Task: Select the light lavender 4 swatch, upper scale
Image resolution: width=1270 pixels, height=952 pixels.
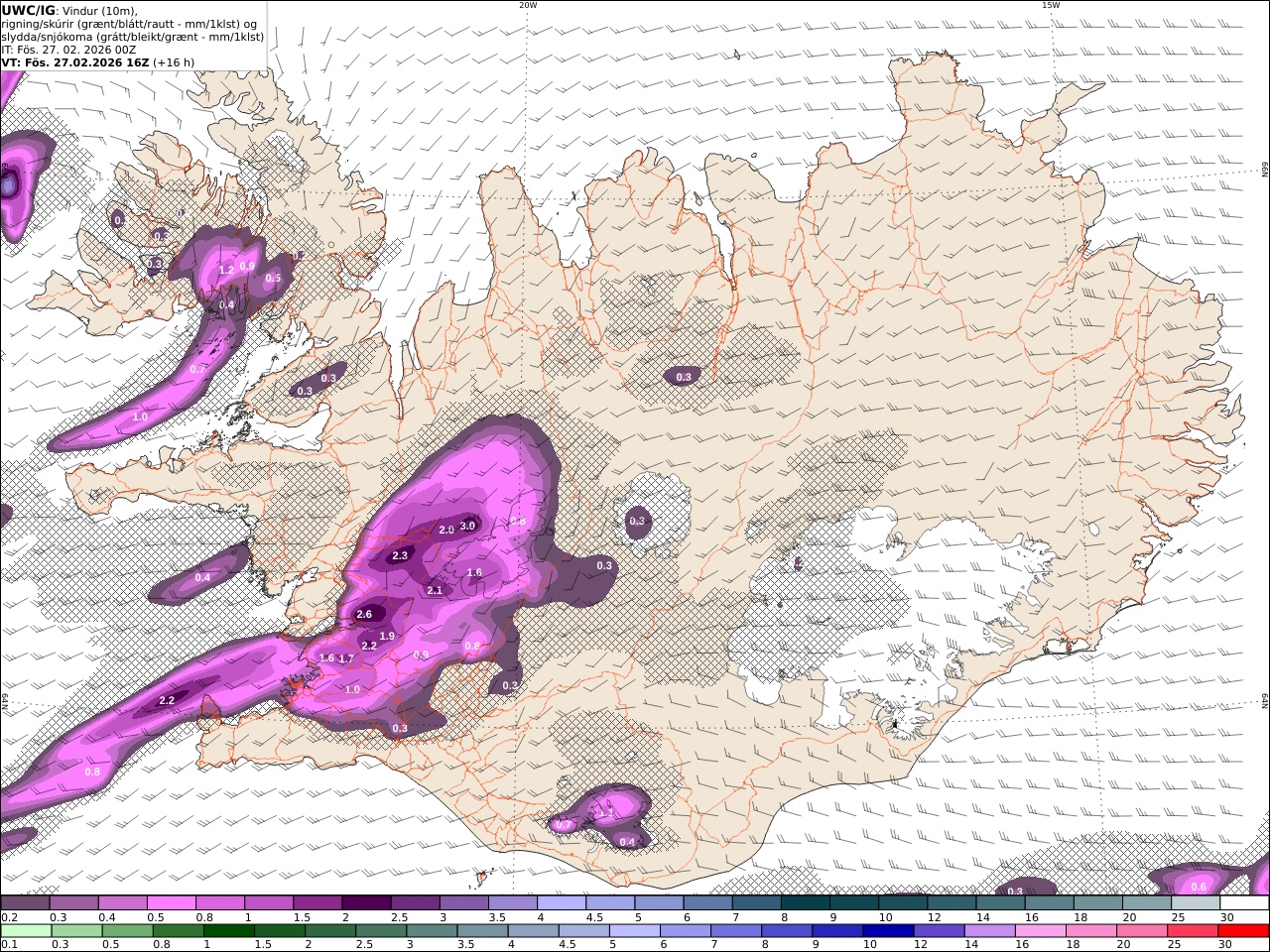Action: click(562, 903)
